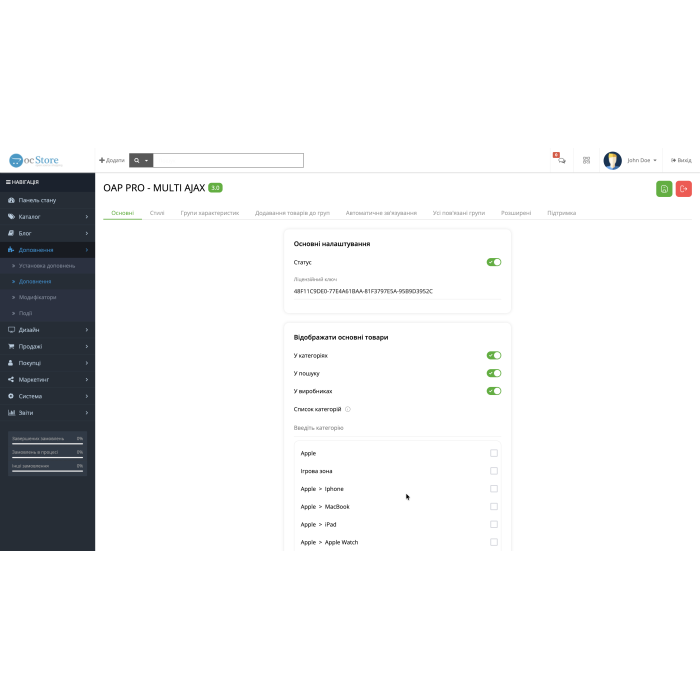Click the completed orders progress bar
This screenshot has height=700, width=700.
[x=47, y=444]
